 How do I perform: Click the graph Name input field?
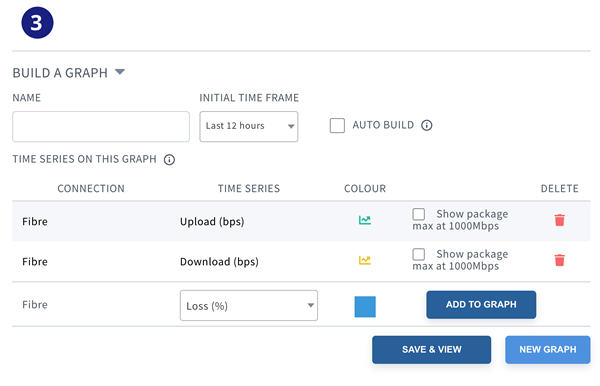(101, 127)
